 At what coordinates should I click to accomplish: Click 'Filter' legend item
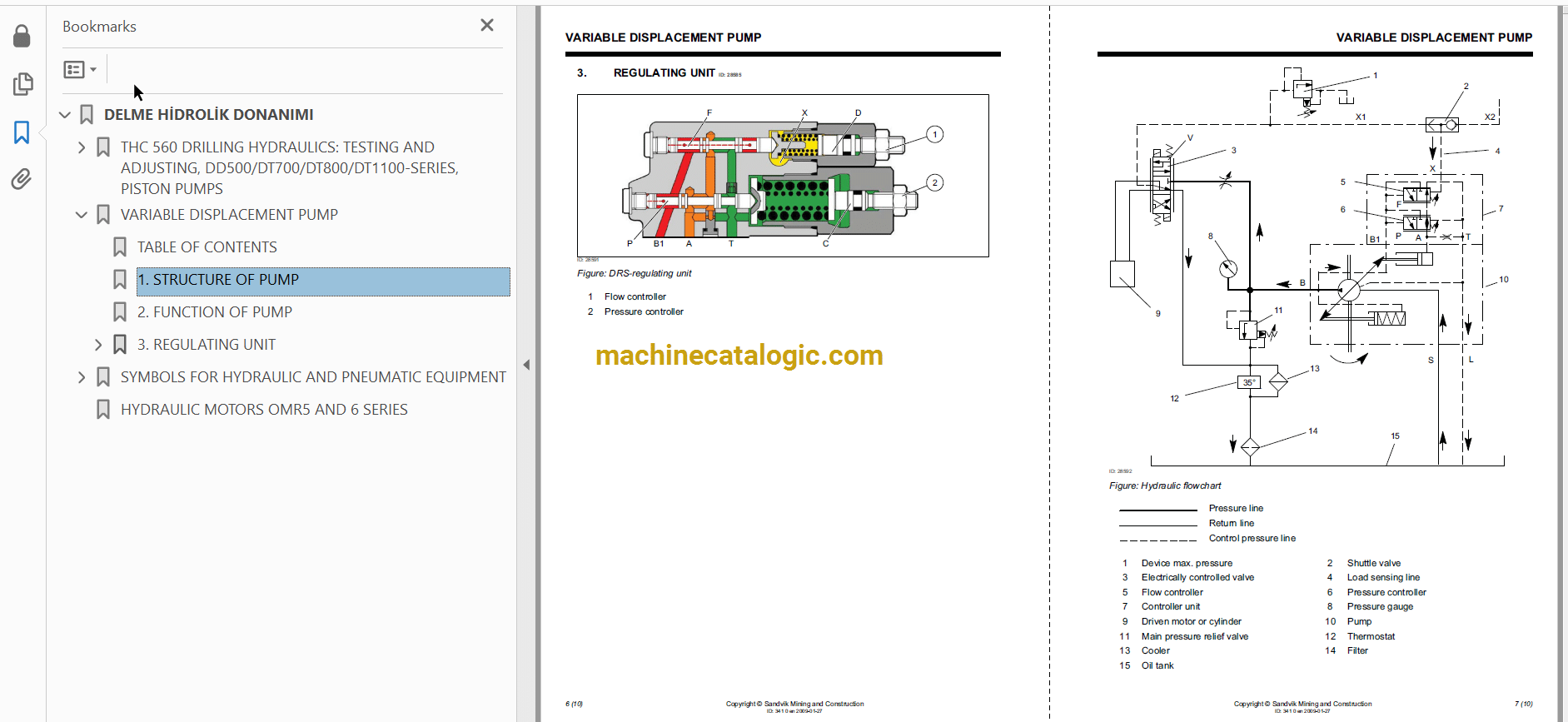pyautogui.click(x=1357, y=650)
